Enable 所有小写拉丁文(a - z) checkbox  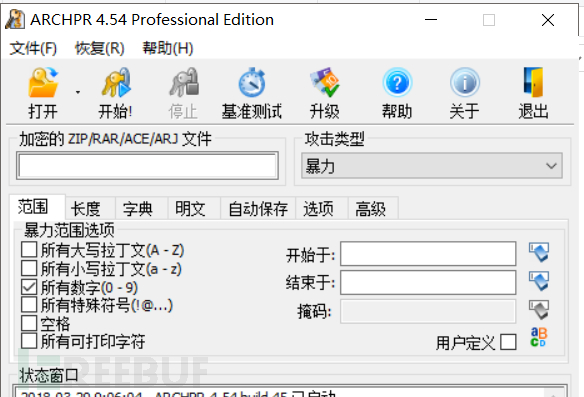click(29, 268)
